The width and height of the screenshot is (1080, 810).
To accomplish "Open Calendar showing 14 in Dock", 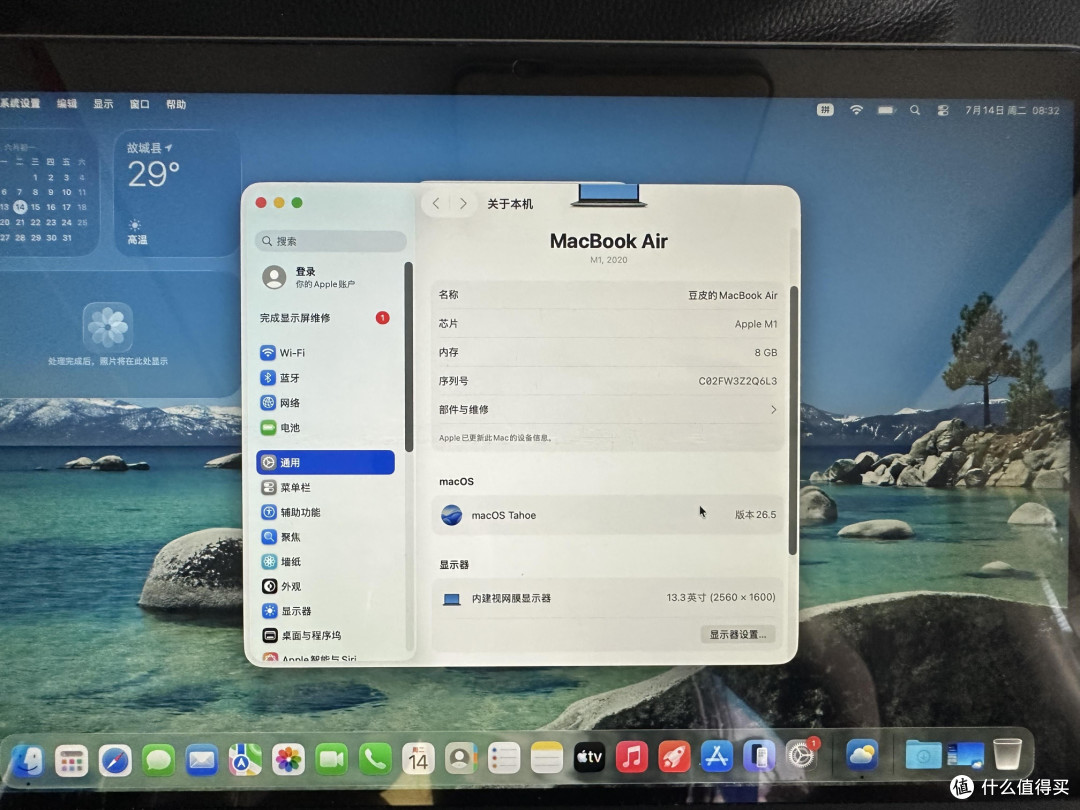I will 418,759.
